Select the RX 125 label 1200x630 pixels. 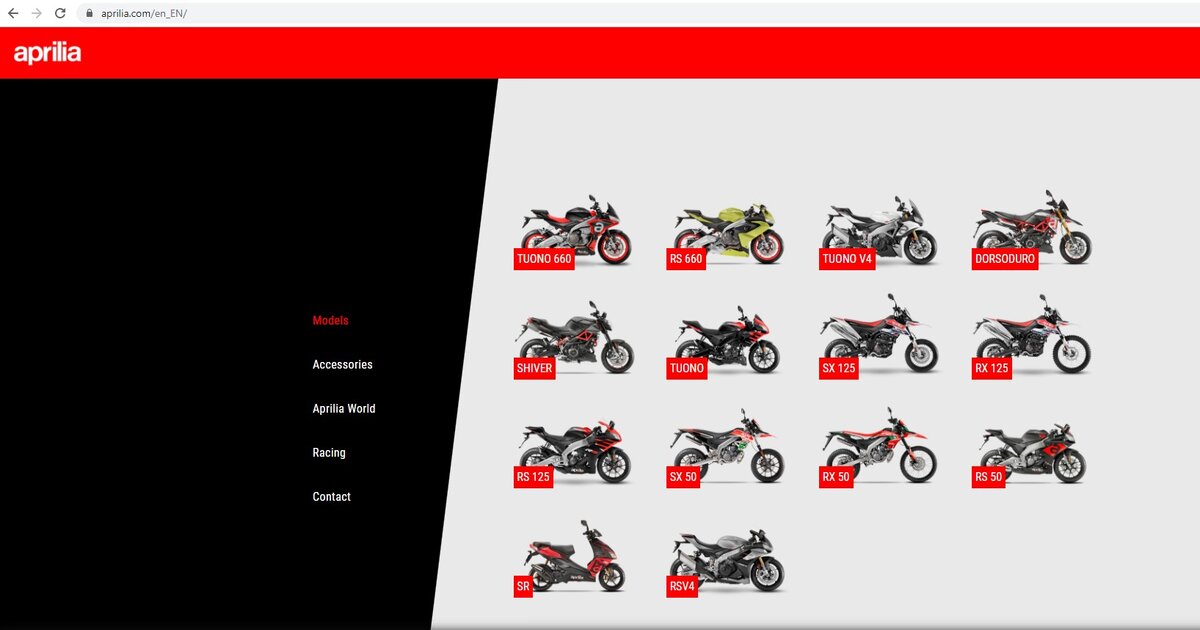click(992, 368)
